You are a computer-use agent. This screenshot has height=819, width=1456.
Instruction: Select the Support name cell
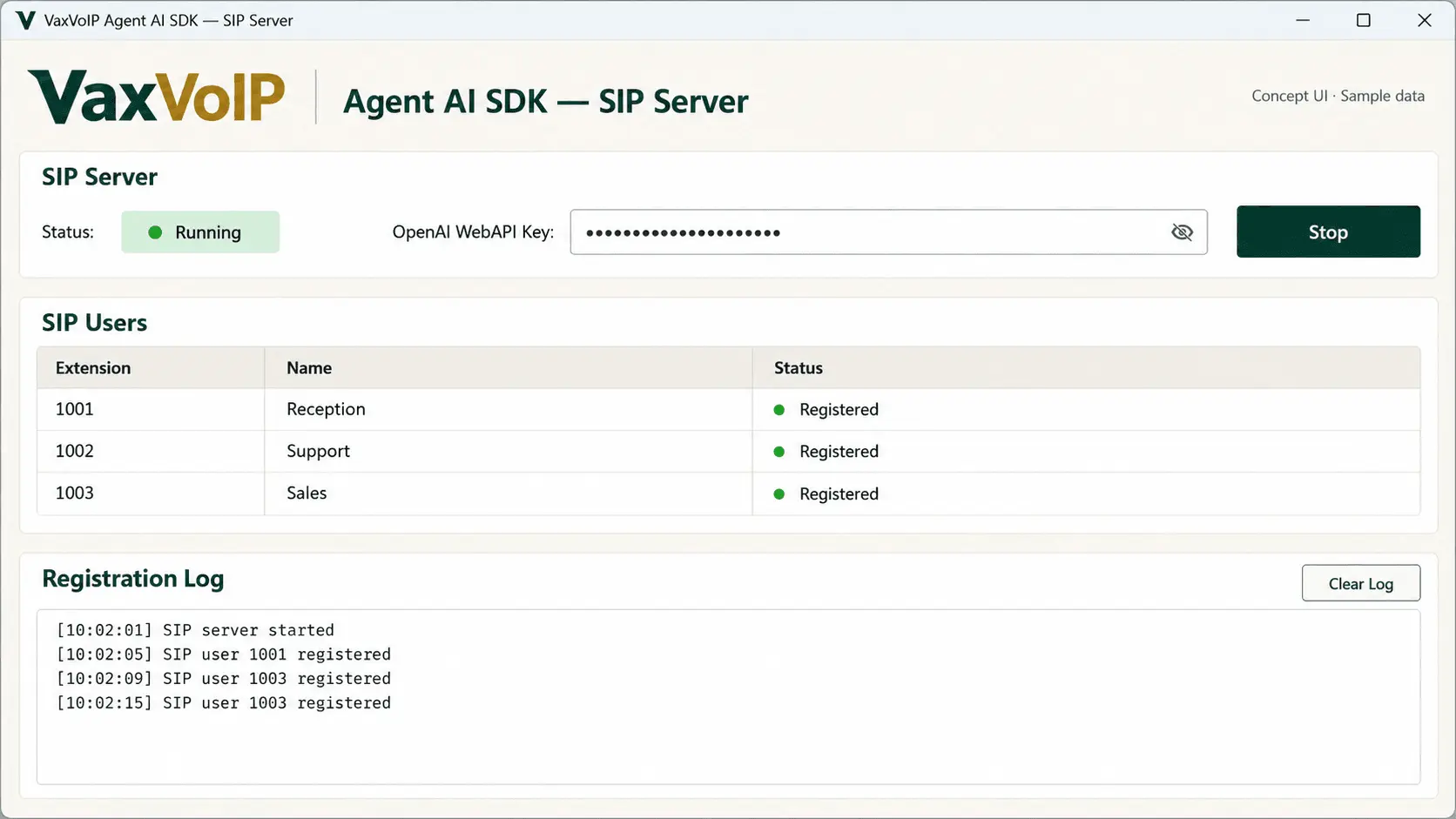tap(508, 451)
